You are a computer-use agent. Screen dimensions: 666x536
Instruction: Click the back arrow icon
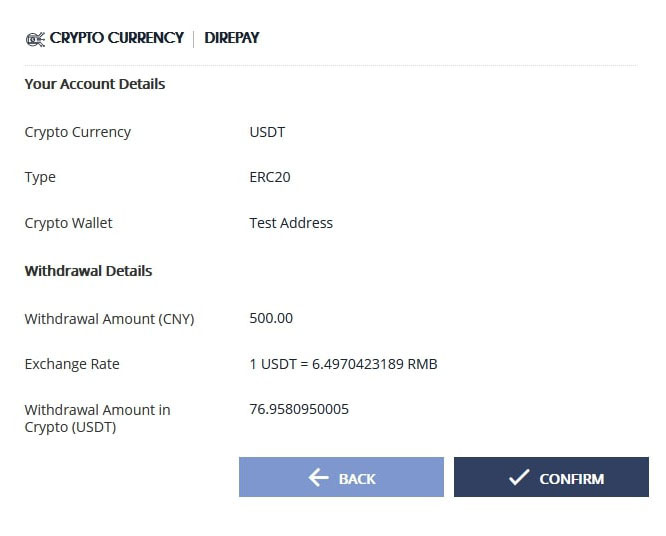(318, 478)
